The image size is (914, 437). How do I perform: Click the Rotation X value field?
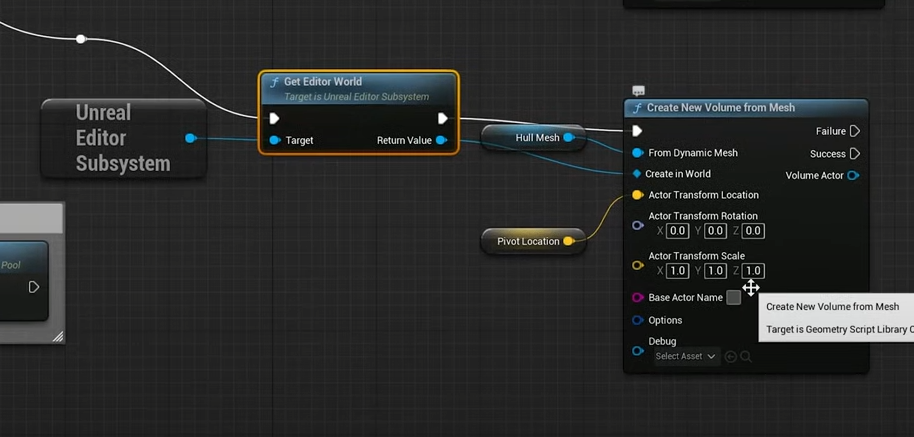click(677, 231)
